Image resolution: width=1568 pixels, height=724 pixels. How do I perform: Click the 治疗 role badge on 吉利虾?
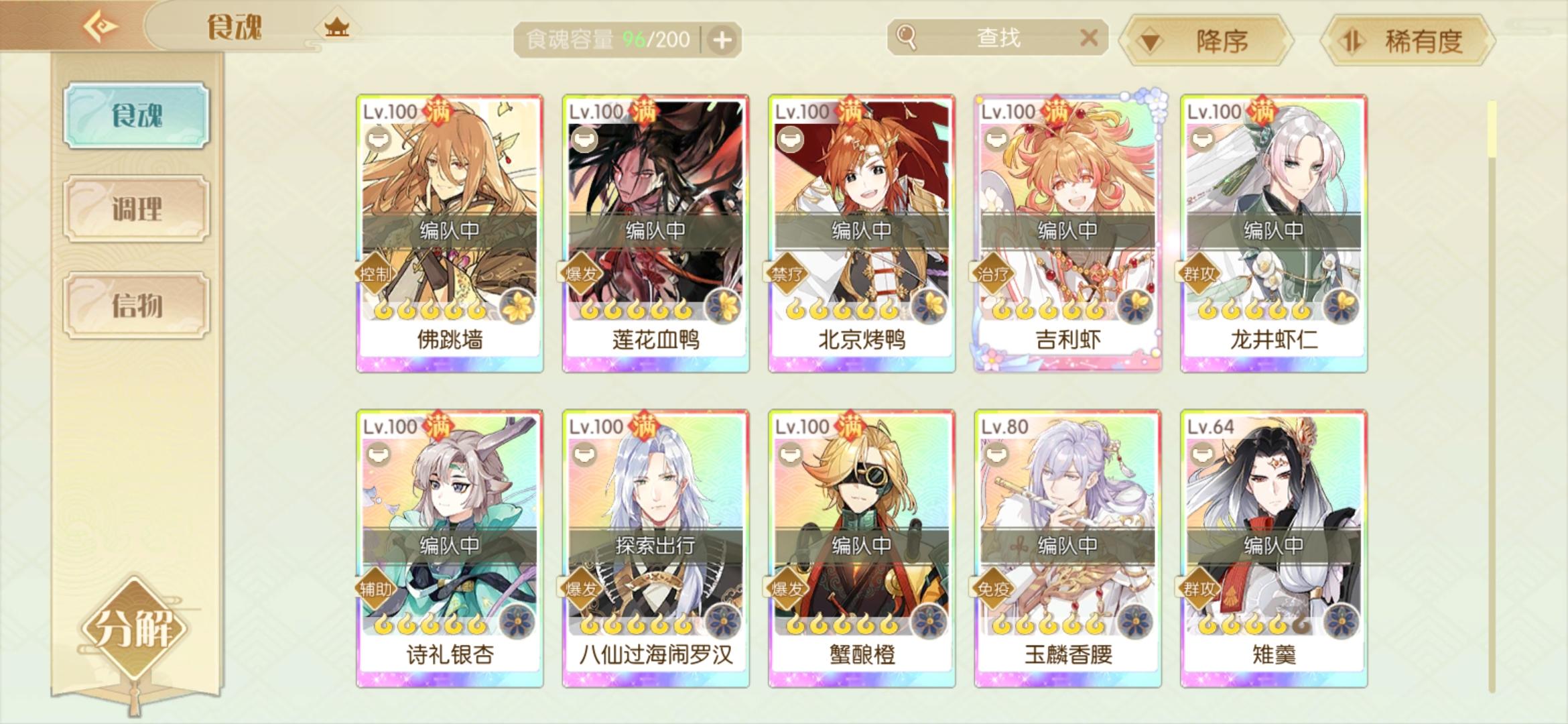tap(993, 274)
